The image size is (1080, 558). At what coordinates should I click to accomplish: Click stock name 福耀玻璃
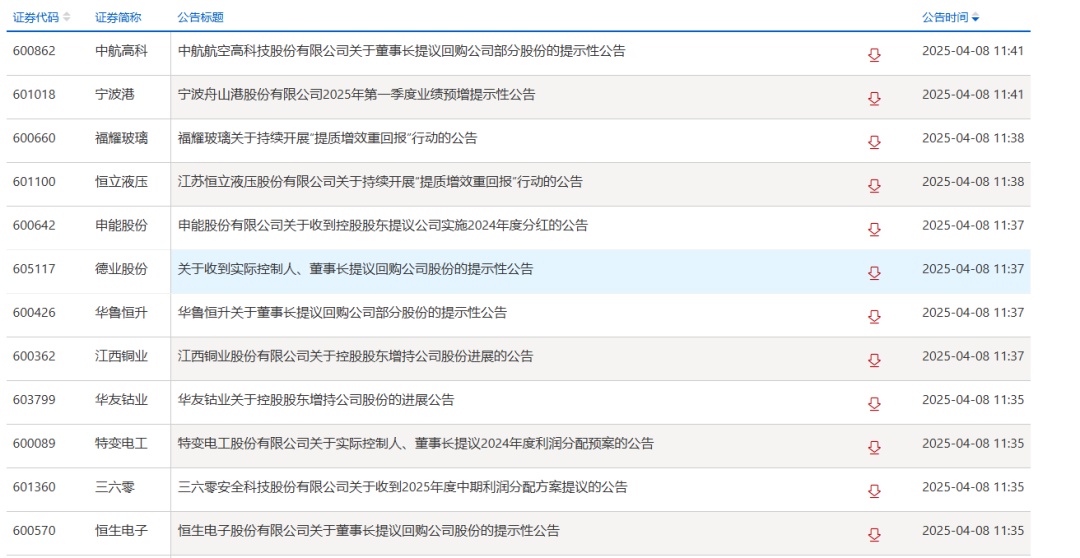pyautogui.click(x=121, y=138)
